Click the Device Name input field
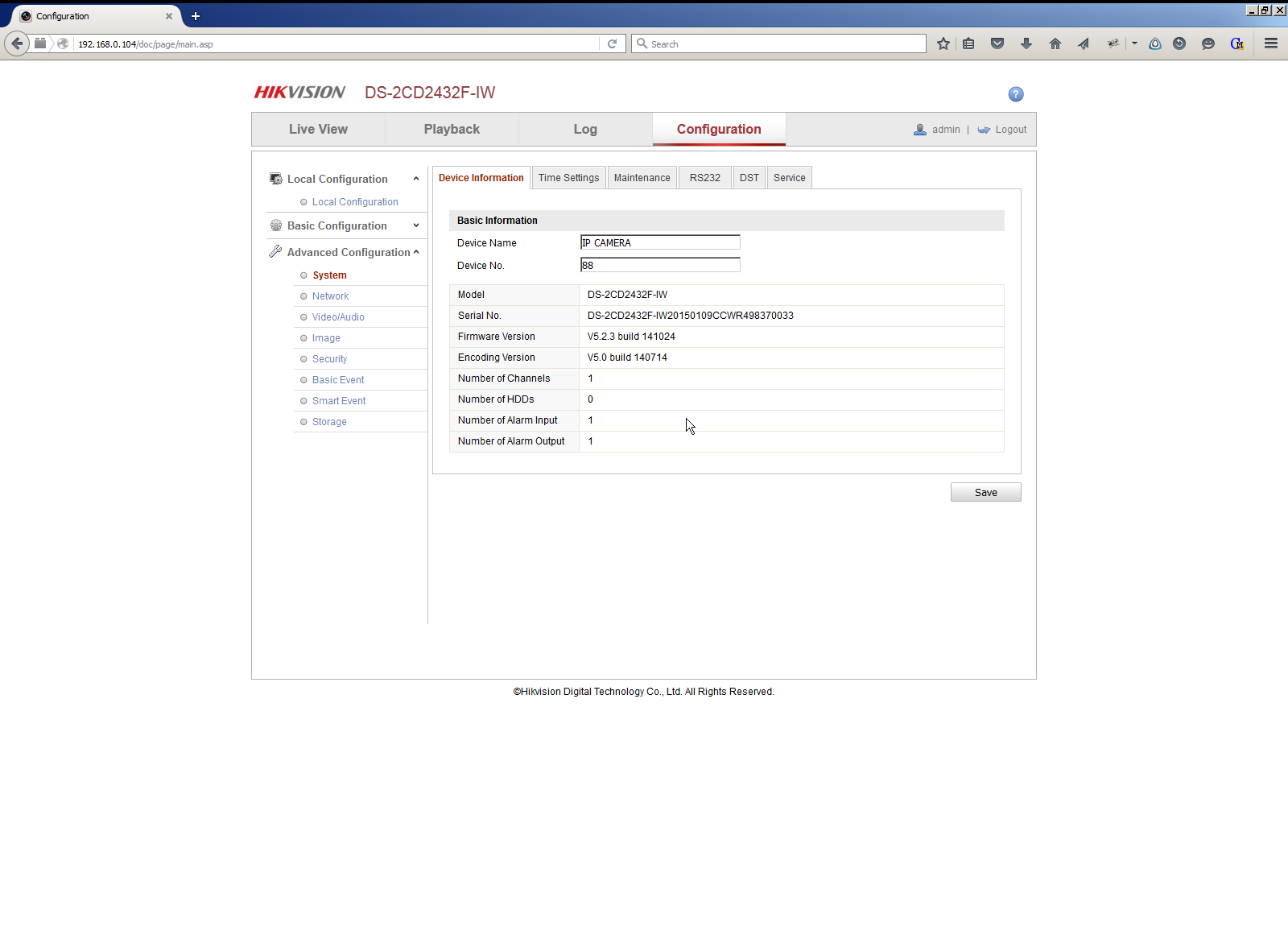 pos(660,242)
